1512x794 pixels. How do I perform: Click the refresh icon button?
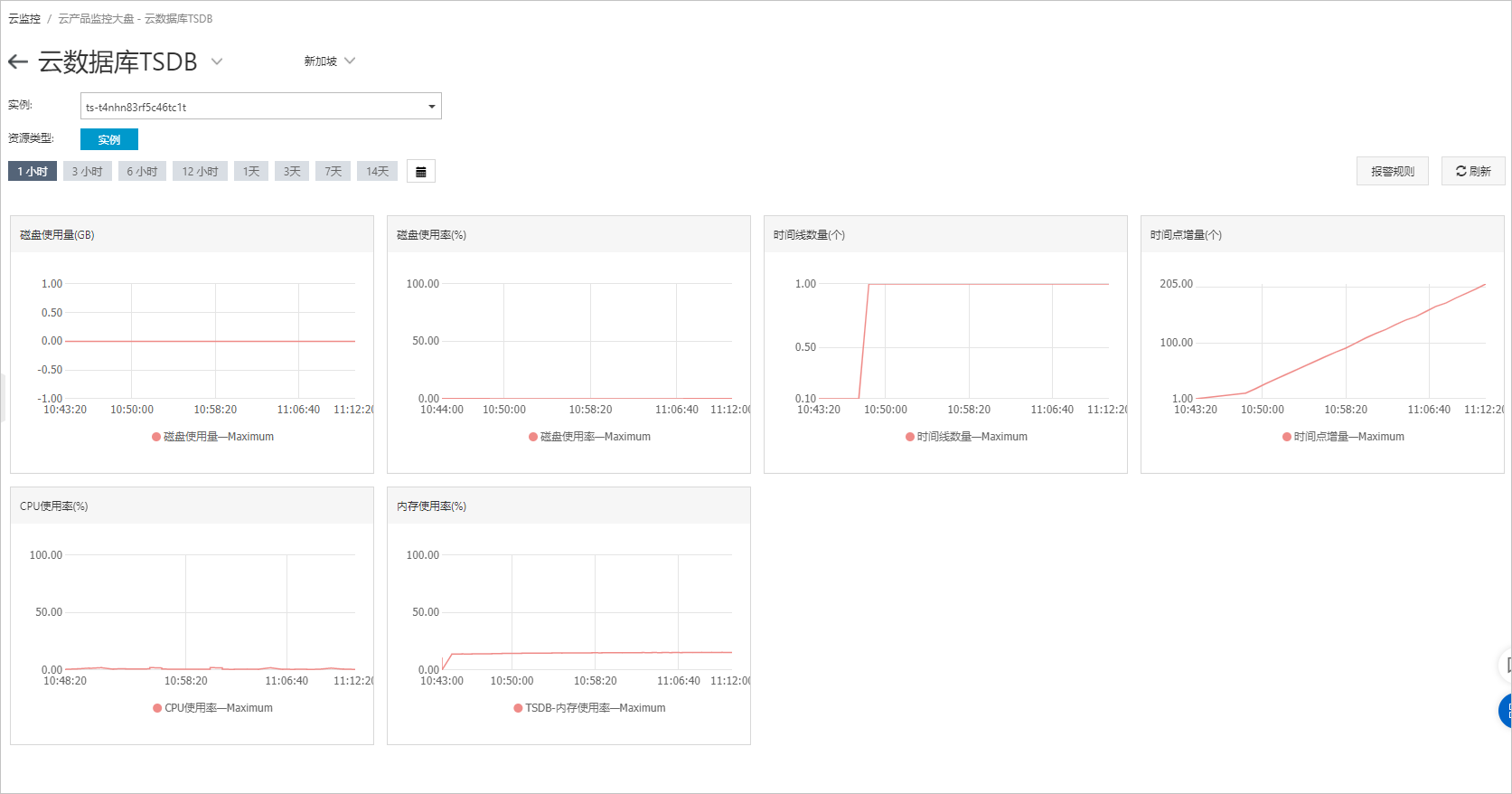pyautogui.click(x=1473, y=171)
